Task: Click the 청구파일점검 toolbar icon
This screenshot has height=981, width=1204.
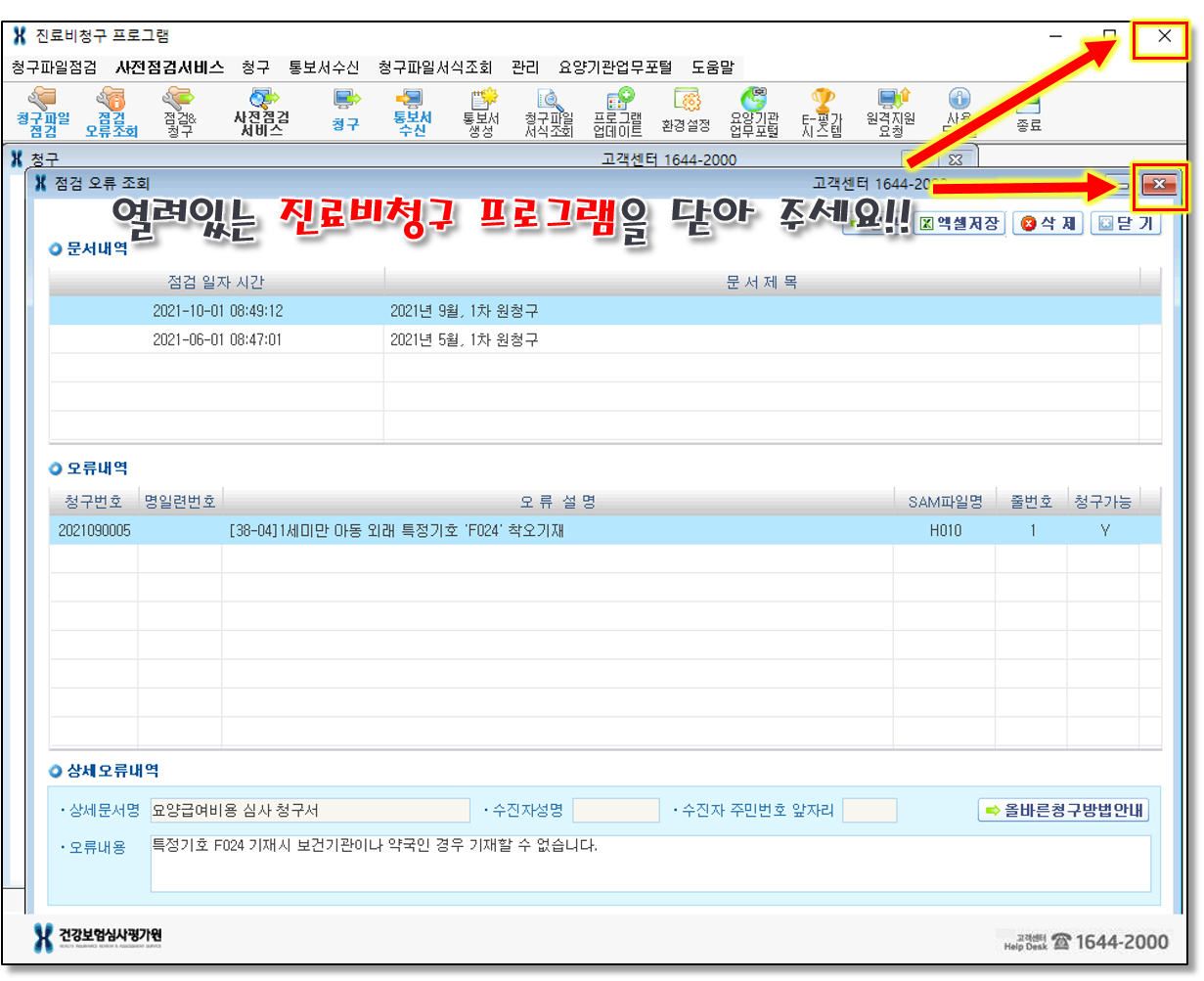Action: click(43, 111)
